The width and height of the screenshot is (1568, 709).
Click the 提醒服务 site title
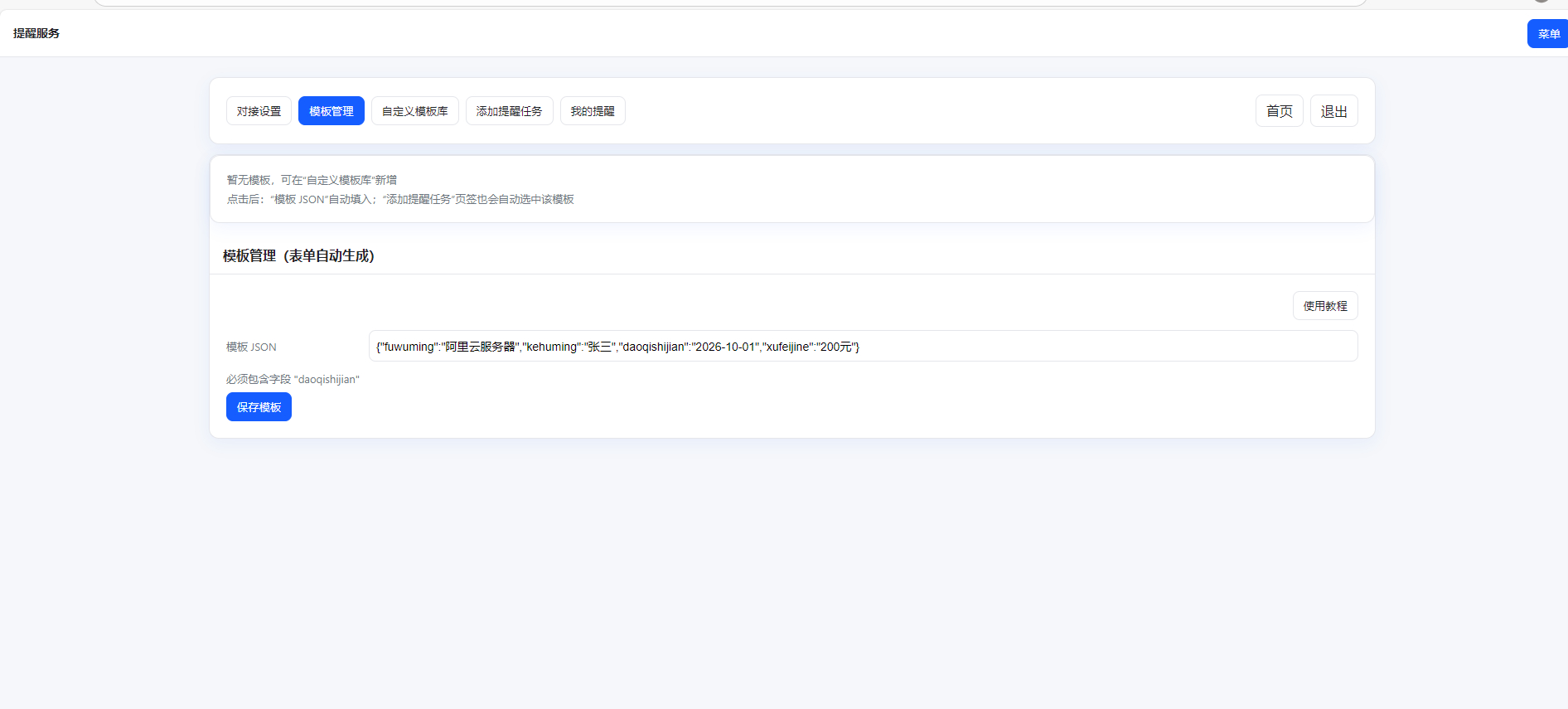36,33
